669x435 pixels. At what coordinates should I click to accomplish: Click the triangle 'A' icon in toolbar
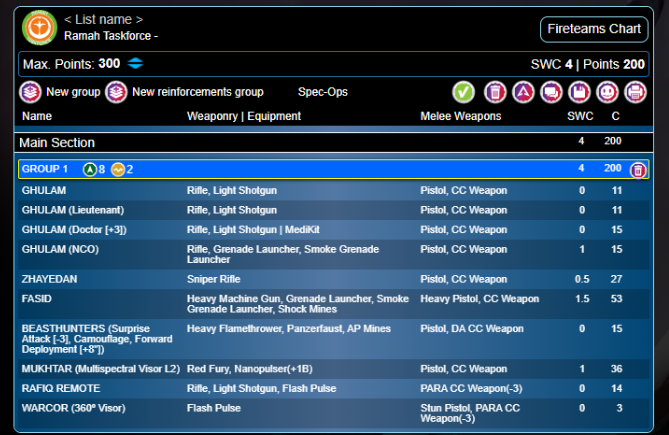522,92
